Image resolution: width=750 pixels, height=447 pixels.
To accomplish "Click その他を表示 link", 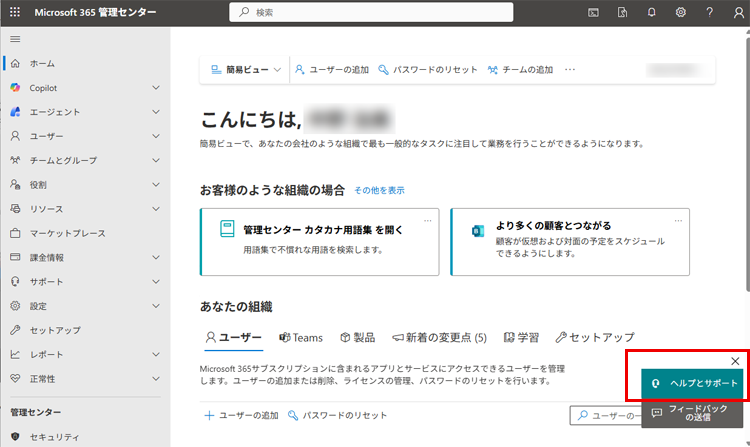I will tap(379, 190).
